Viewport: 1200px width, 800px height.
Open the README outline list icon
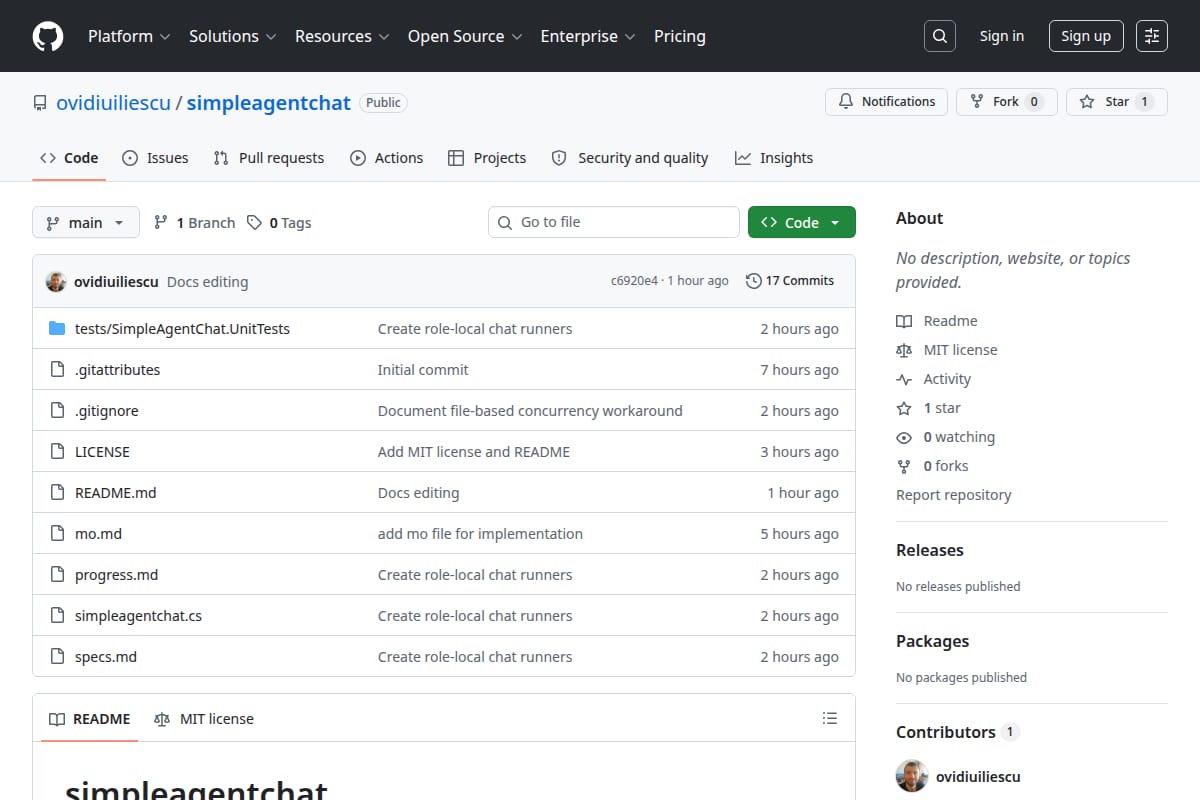pos(829,718)
